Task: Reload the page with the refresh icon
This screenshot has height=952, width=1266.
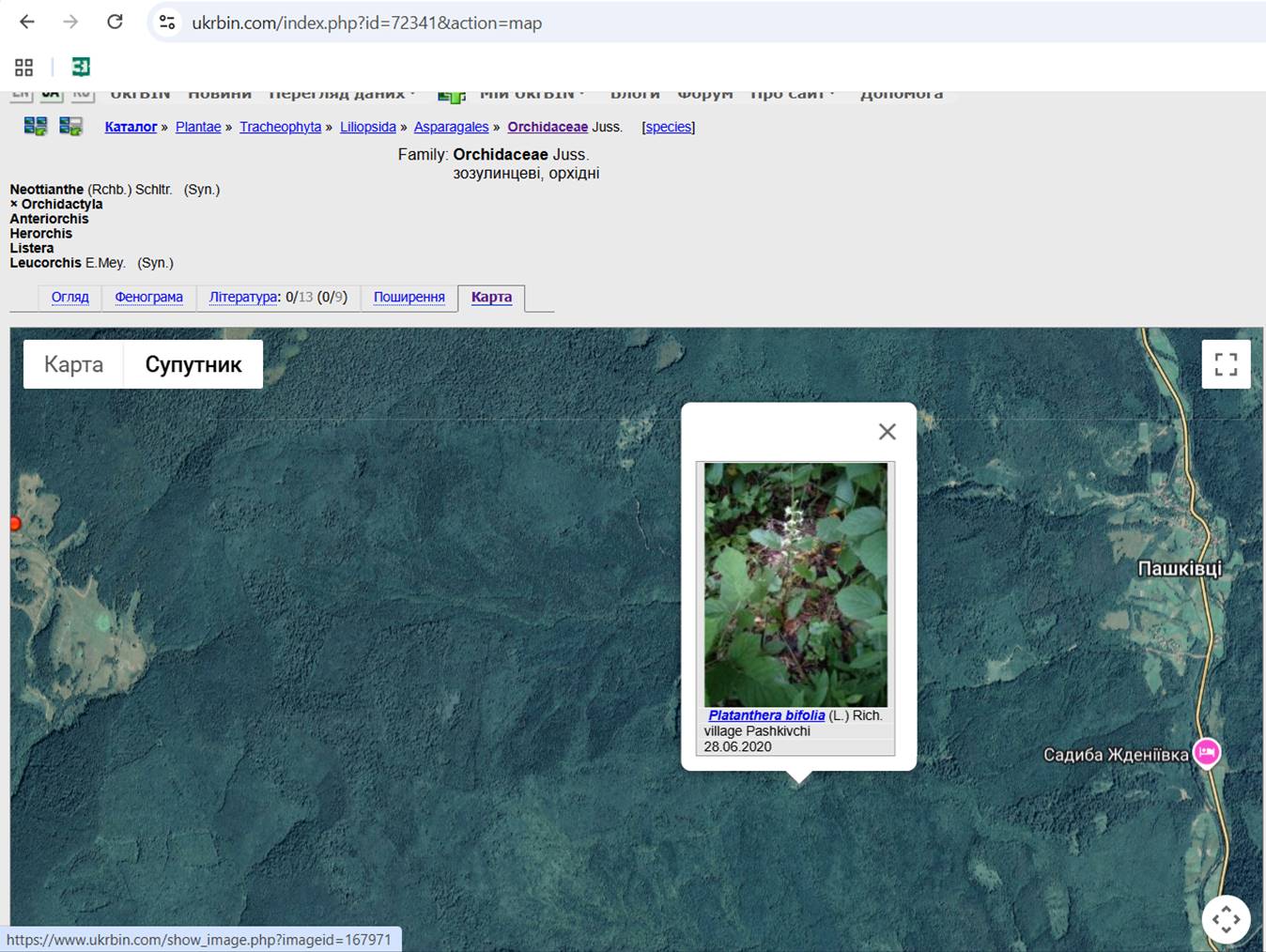Action: (x=115, y=22)
